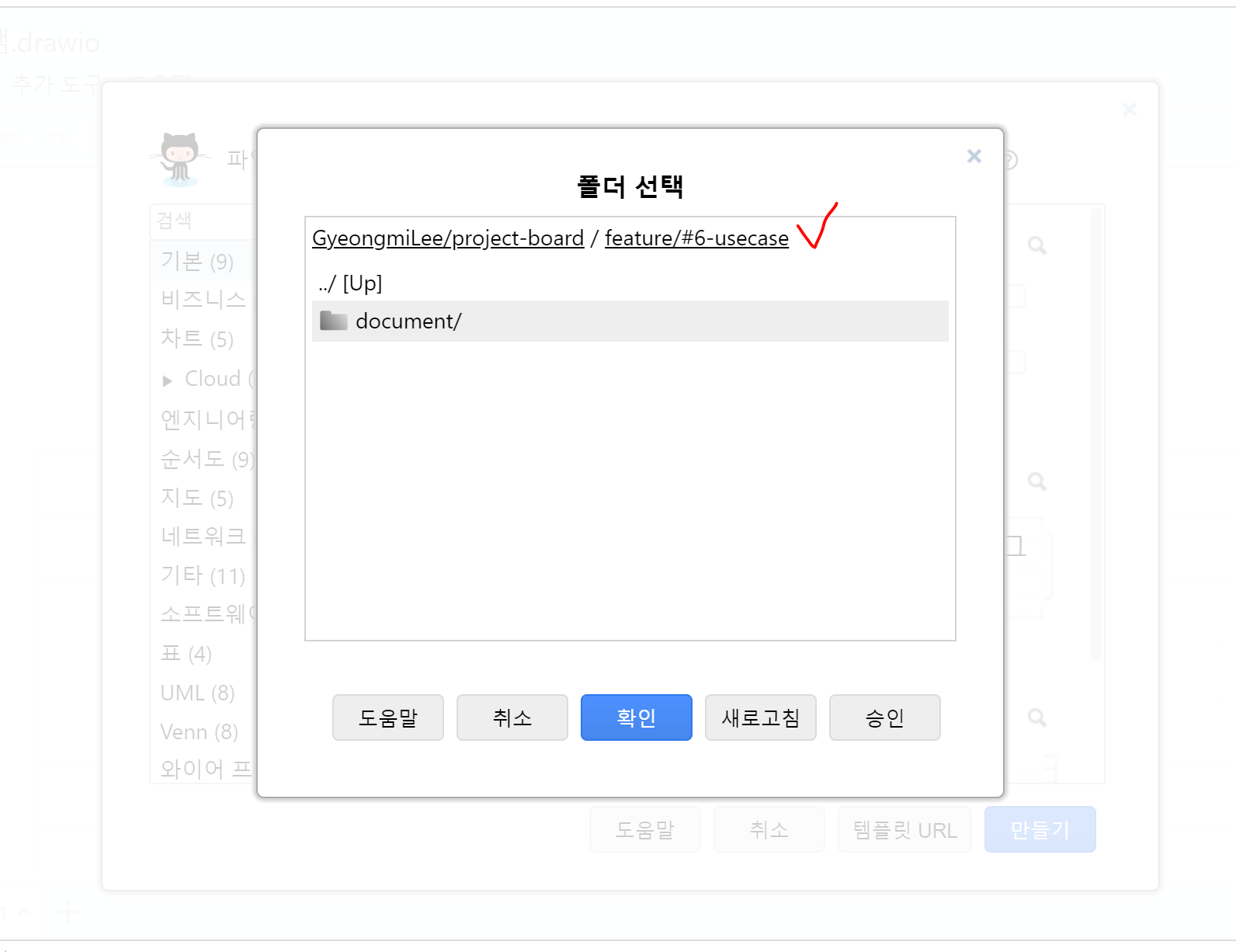Select the 기타 (11) template category
Screen dimensions: 1236x952
click(x=203, y=575)
